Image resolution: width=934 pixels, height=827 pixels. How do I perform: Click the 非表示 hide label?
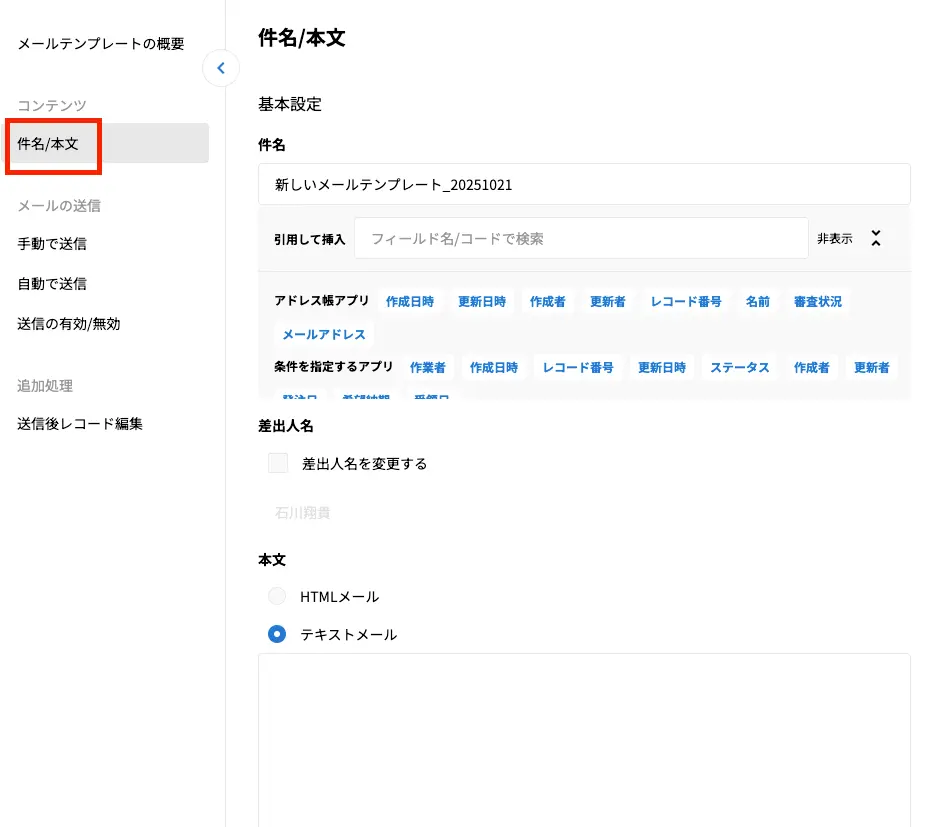point(834,239)
